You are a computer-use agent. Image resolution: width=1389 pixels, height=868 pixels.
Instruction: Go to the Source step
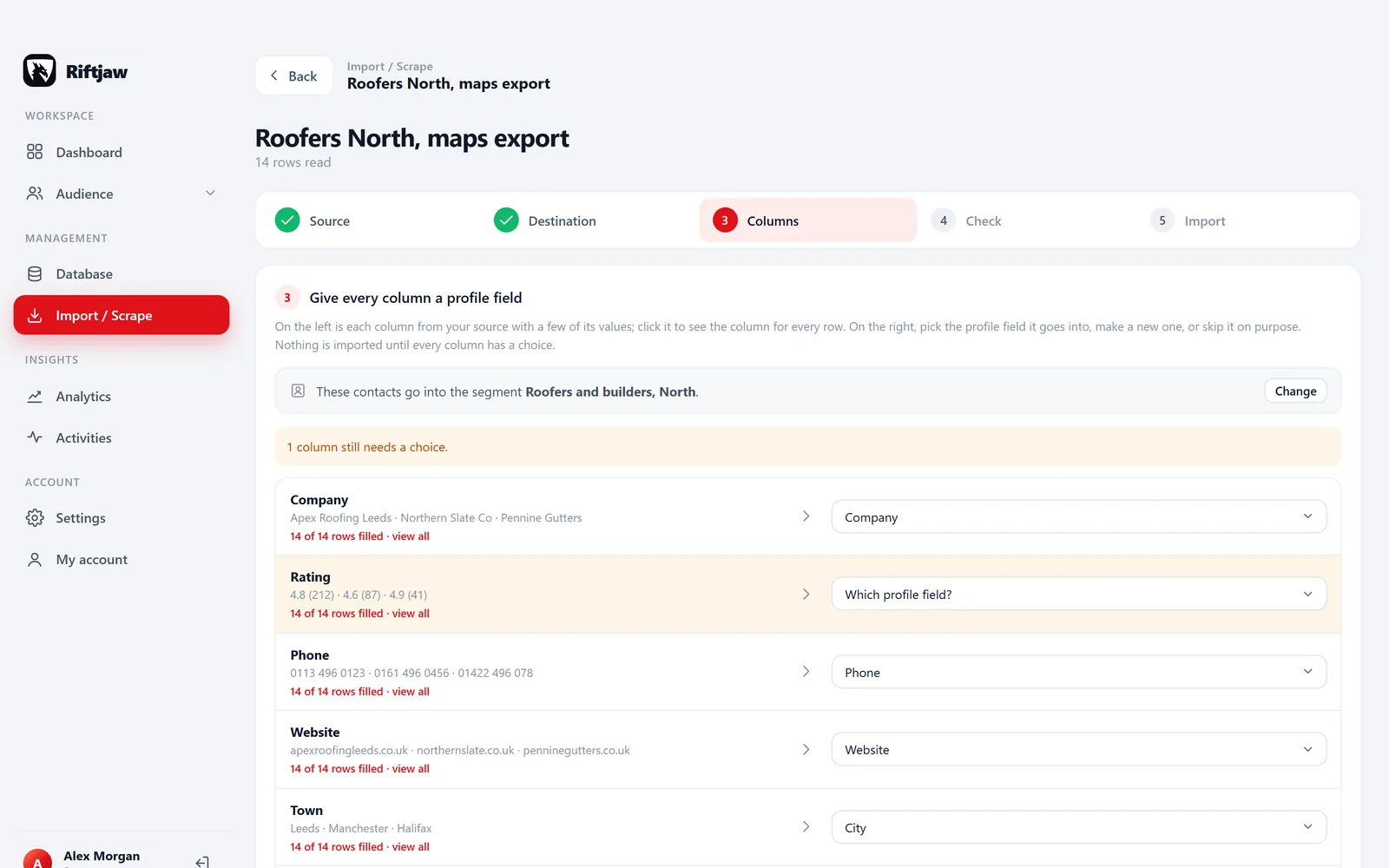(371, 220)
